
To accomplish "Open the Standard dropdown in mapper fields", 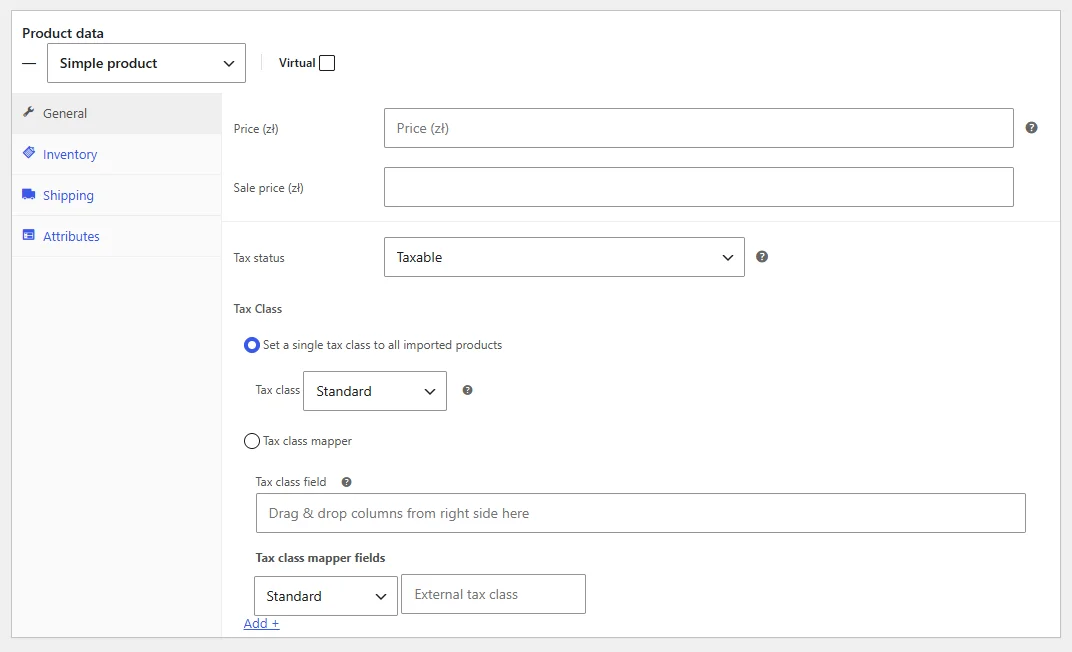I will (326, 596).
